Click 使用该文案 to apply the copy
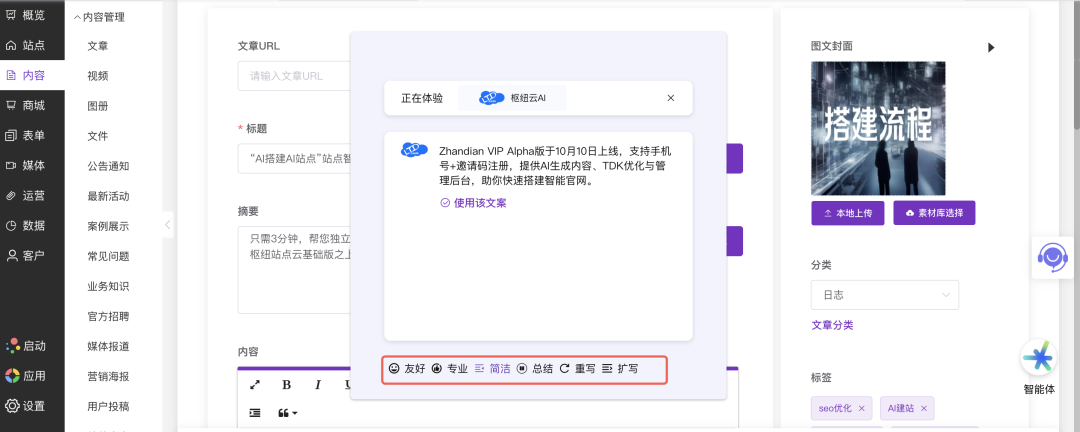The height and width of the screenshot is (432, 1080). point(473,203)
